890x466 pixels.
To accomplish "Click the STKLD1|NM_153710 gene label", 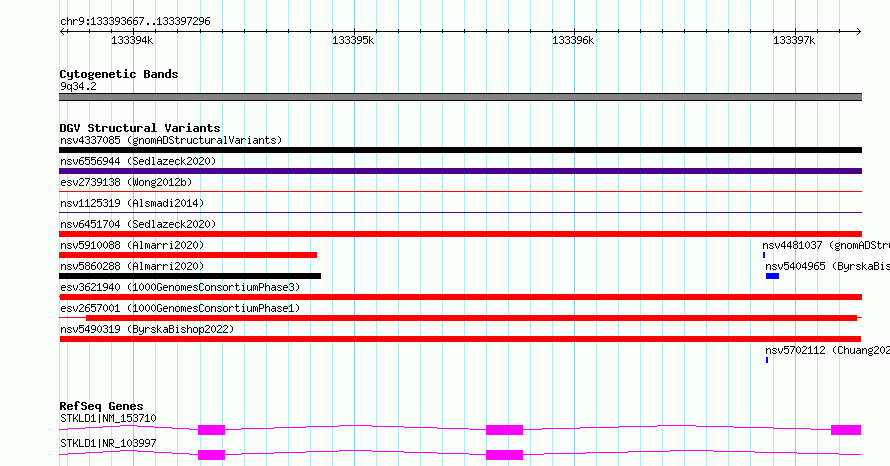I will (x=108, y=418).
